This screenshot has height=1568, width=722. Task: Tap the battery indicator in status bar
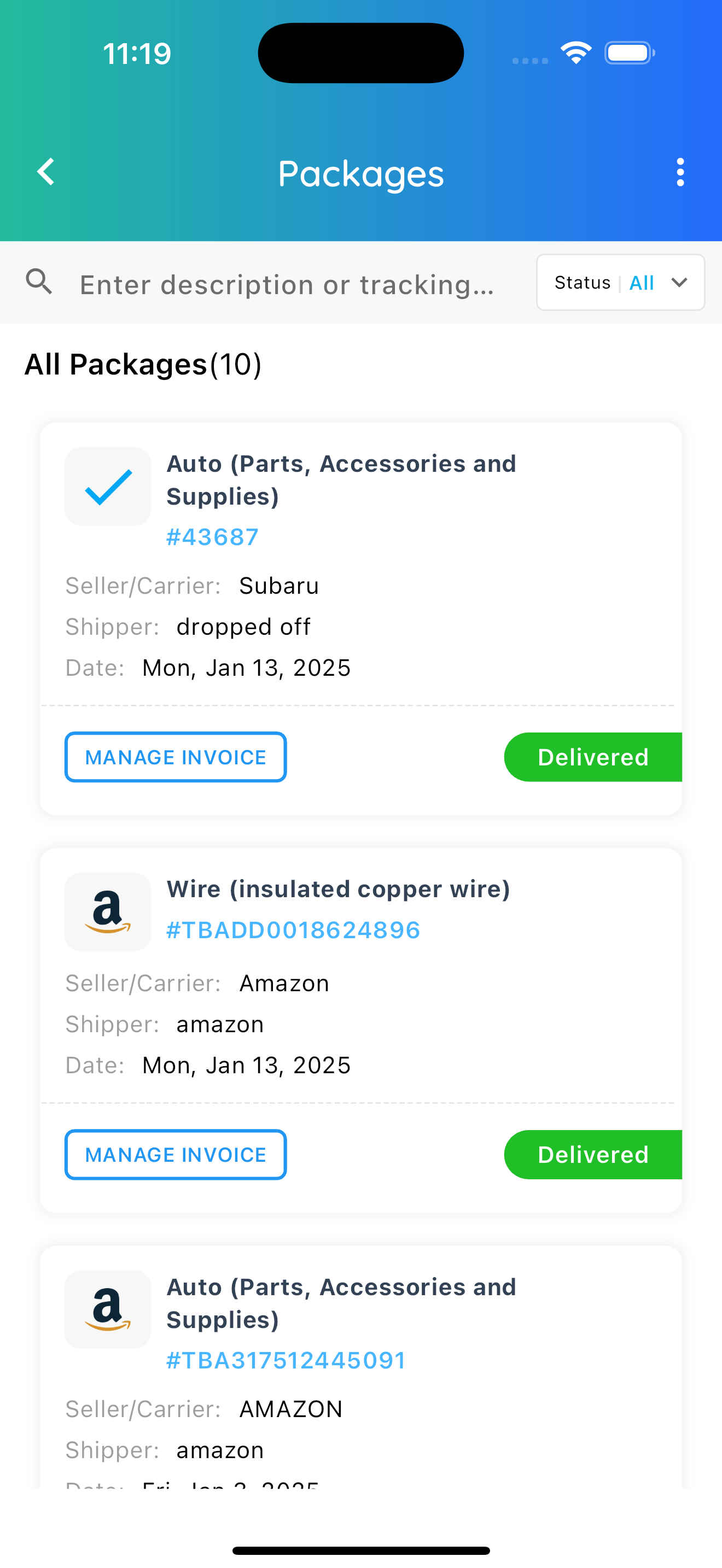click(630, 53)
